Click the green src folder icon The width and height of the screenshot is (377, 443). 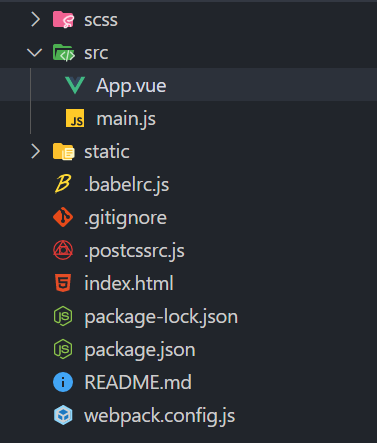[63, 53]
